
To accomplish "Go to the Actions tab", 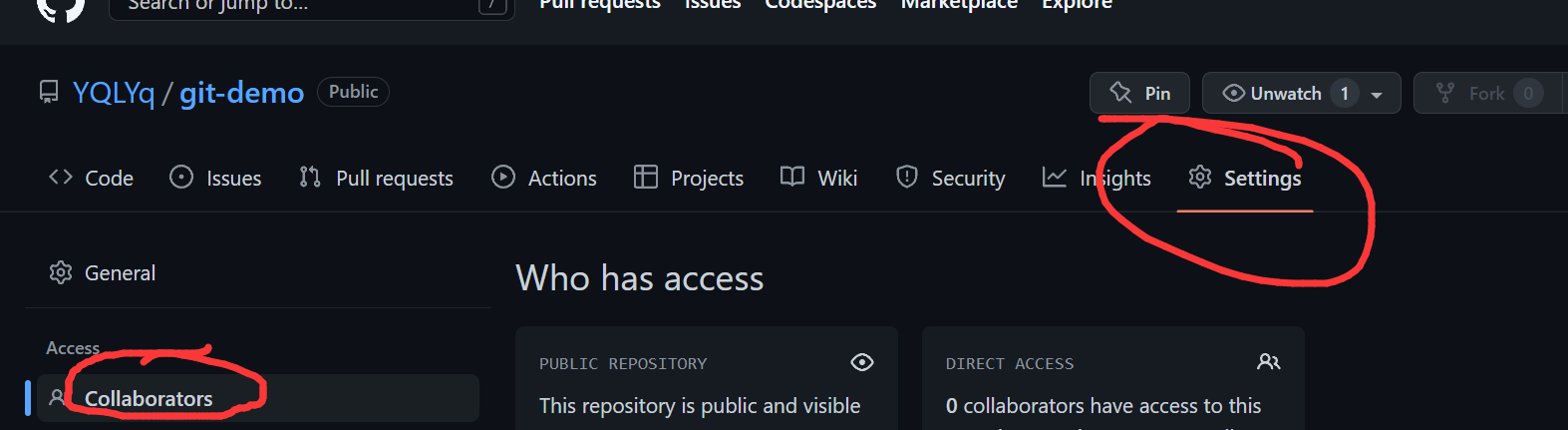I will pos(544,178).
